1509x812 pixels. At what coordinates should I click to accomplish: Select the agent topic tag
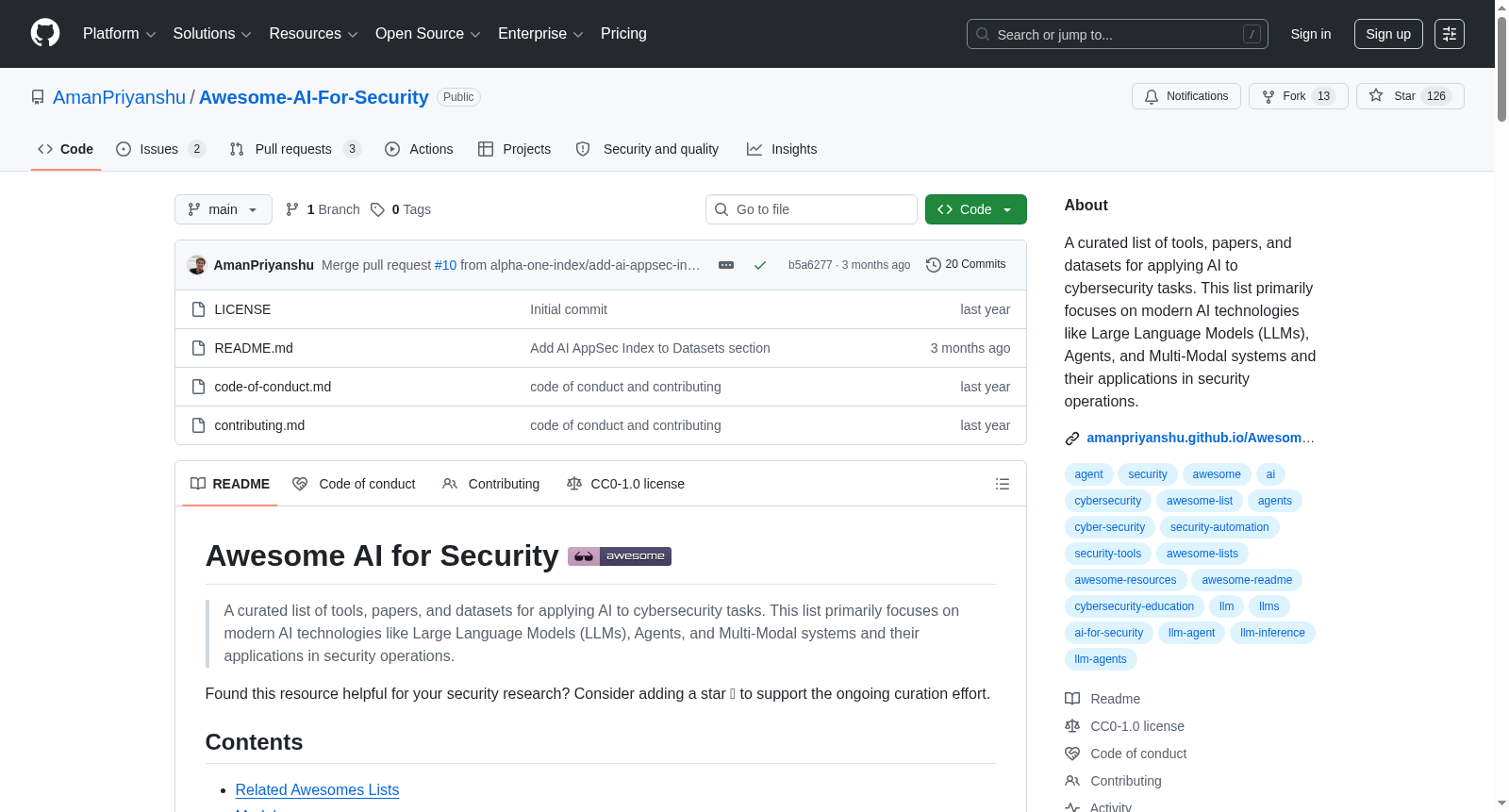click(1088, 474)
